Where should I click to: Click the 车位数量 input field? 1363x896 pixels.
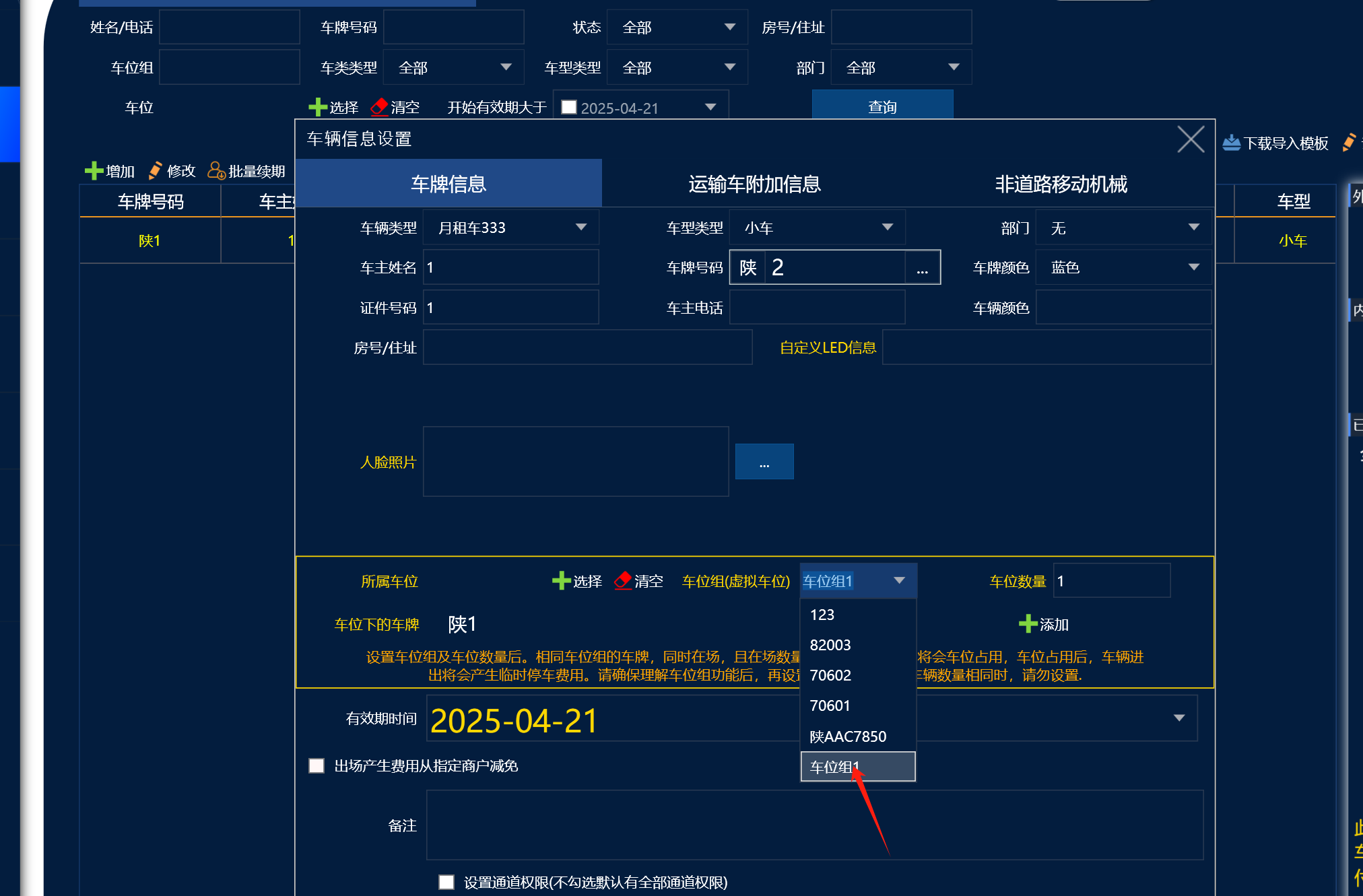click(x=1112, y=580)
